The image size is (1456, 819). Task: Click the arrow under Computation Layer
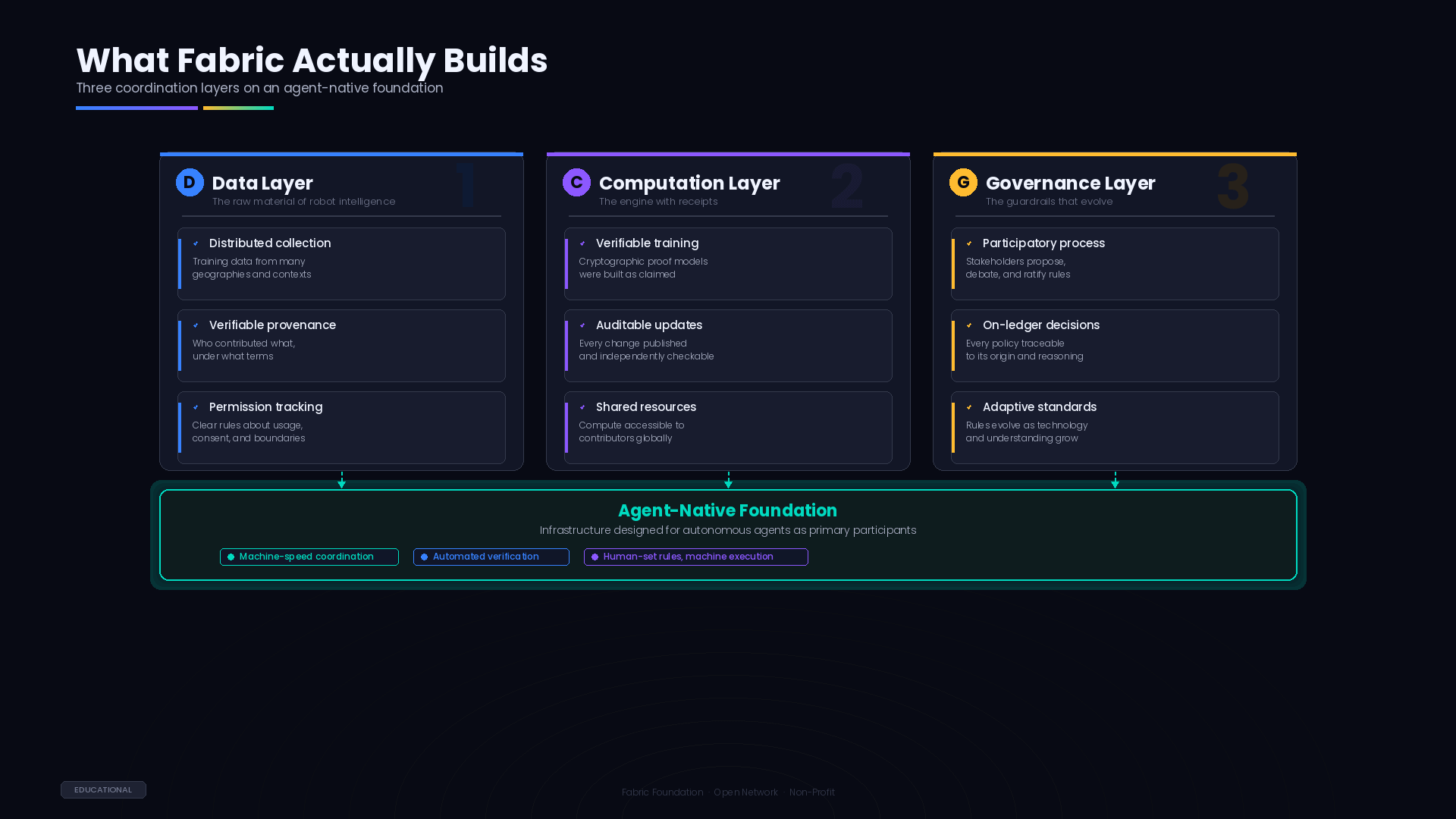(x=729, y=481)
